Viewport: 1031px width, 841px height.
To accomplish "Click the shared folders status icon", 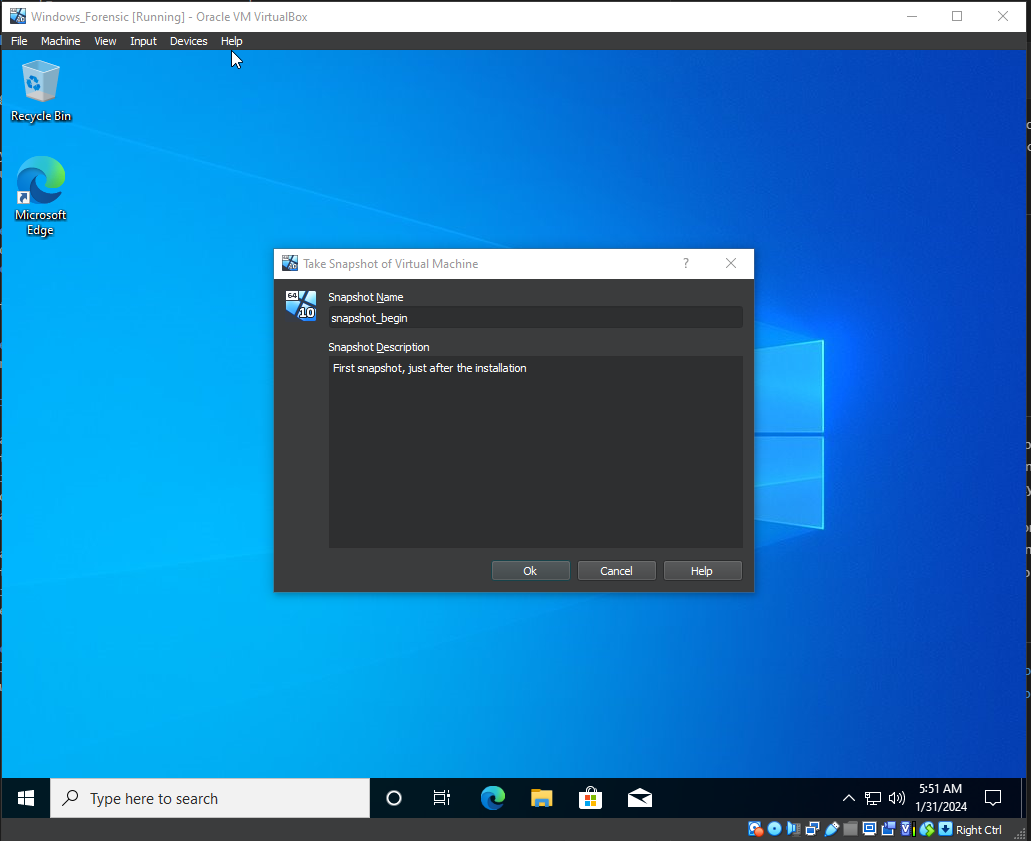I will tap(850, 829).
